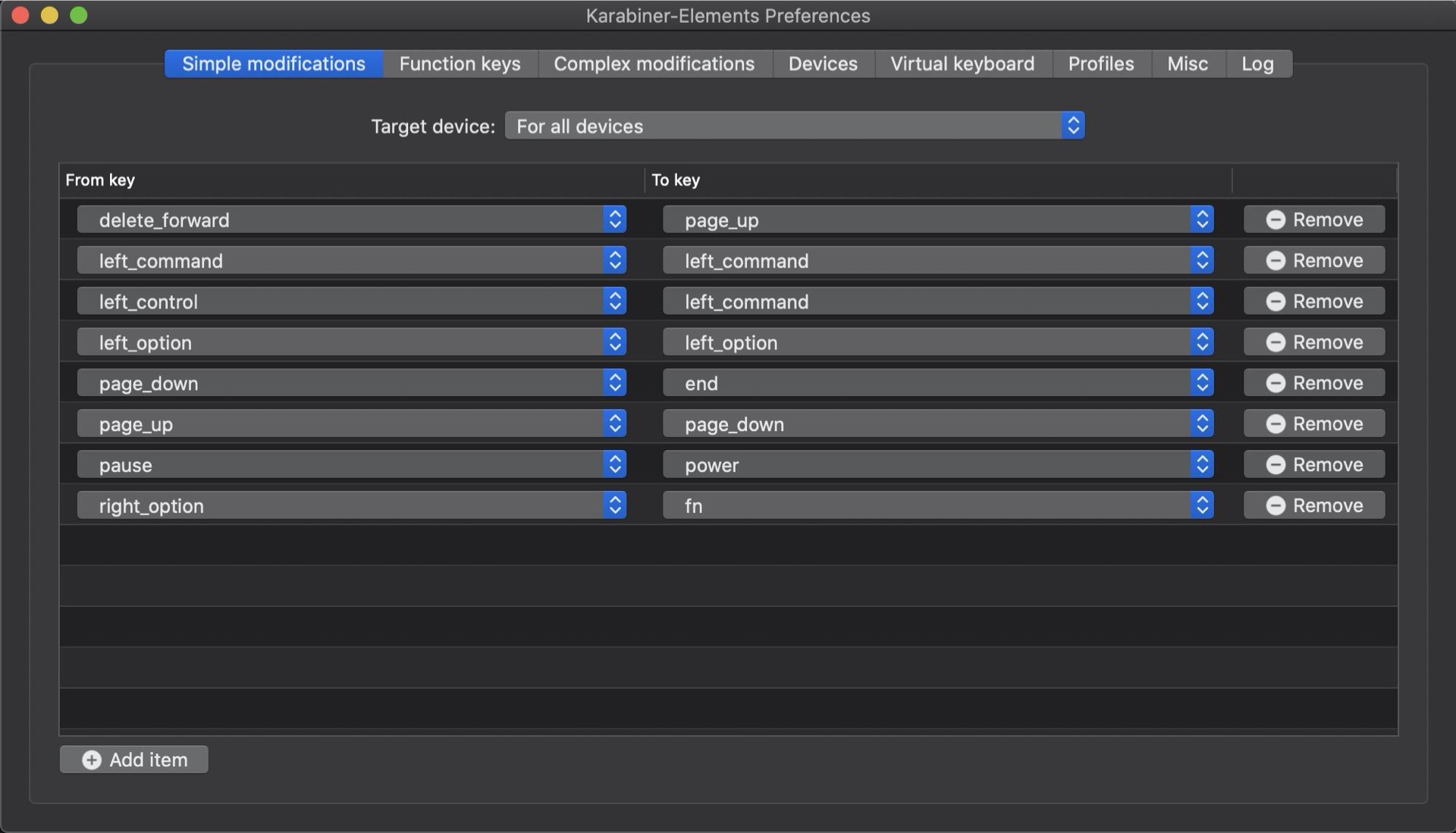Open the left_control row To key dropdown
The image size is (1456, 833).
tap(938, 301)
